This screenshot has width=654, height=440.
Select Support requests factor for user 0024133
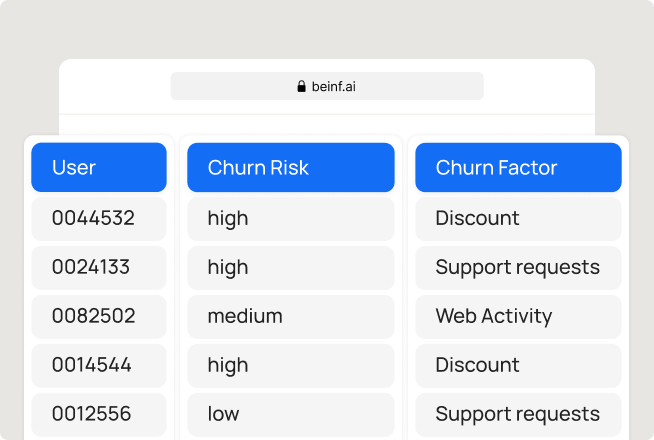(x=518, y=267)
